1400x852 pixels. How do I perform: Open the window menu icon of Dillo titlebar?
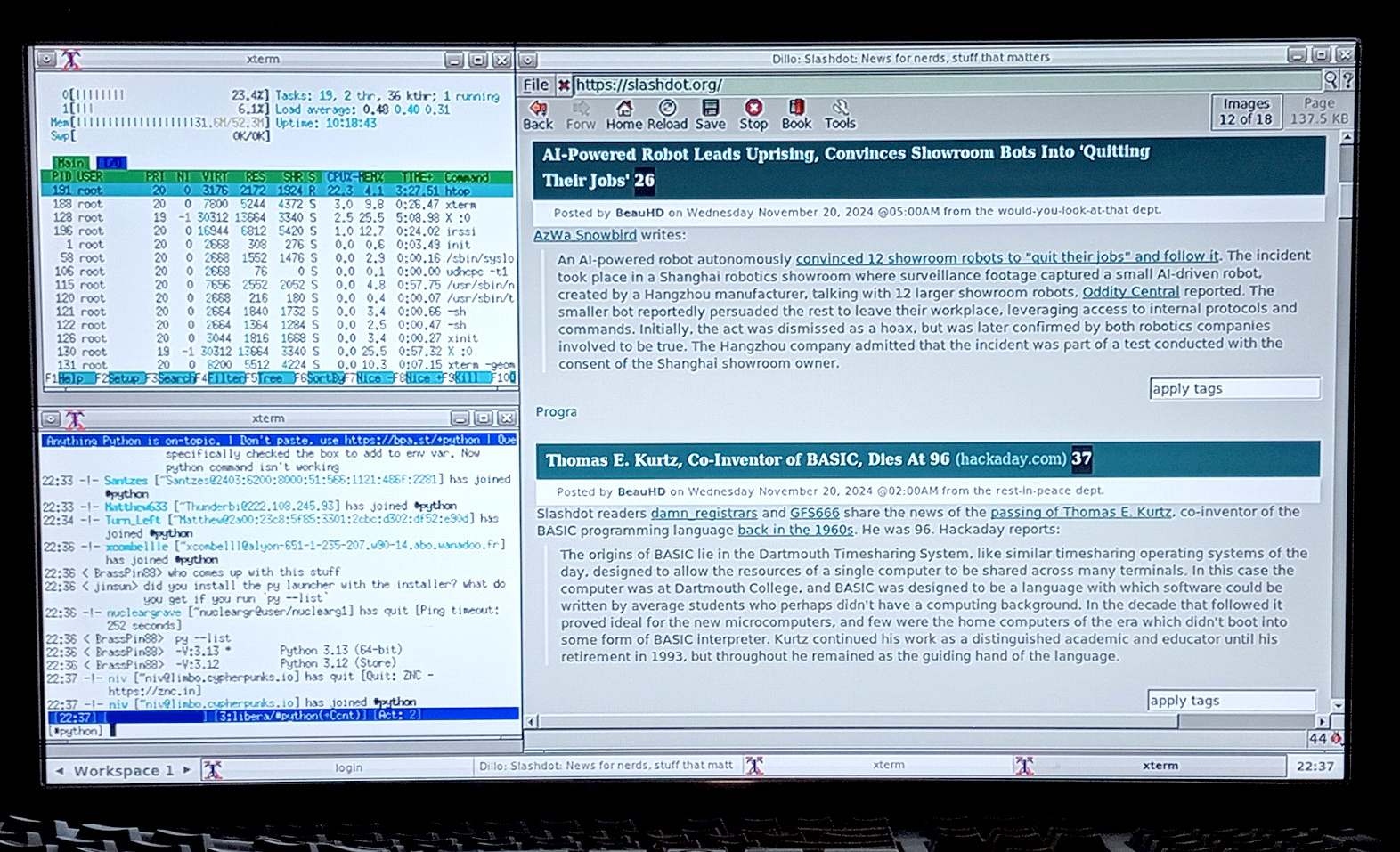pos(528,60)
